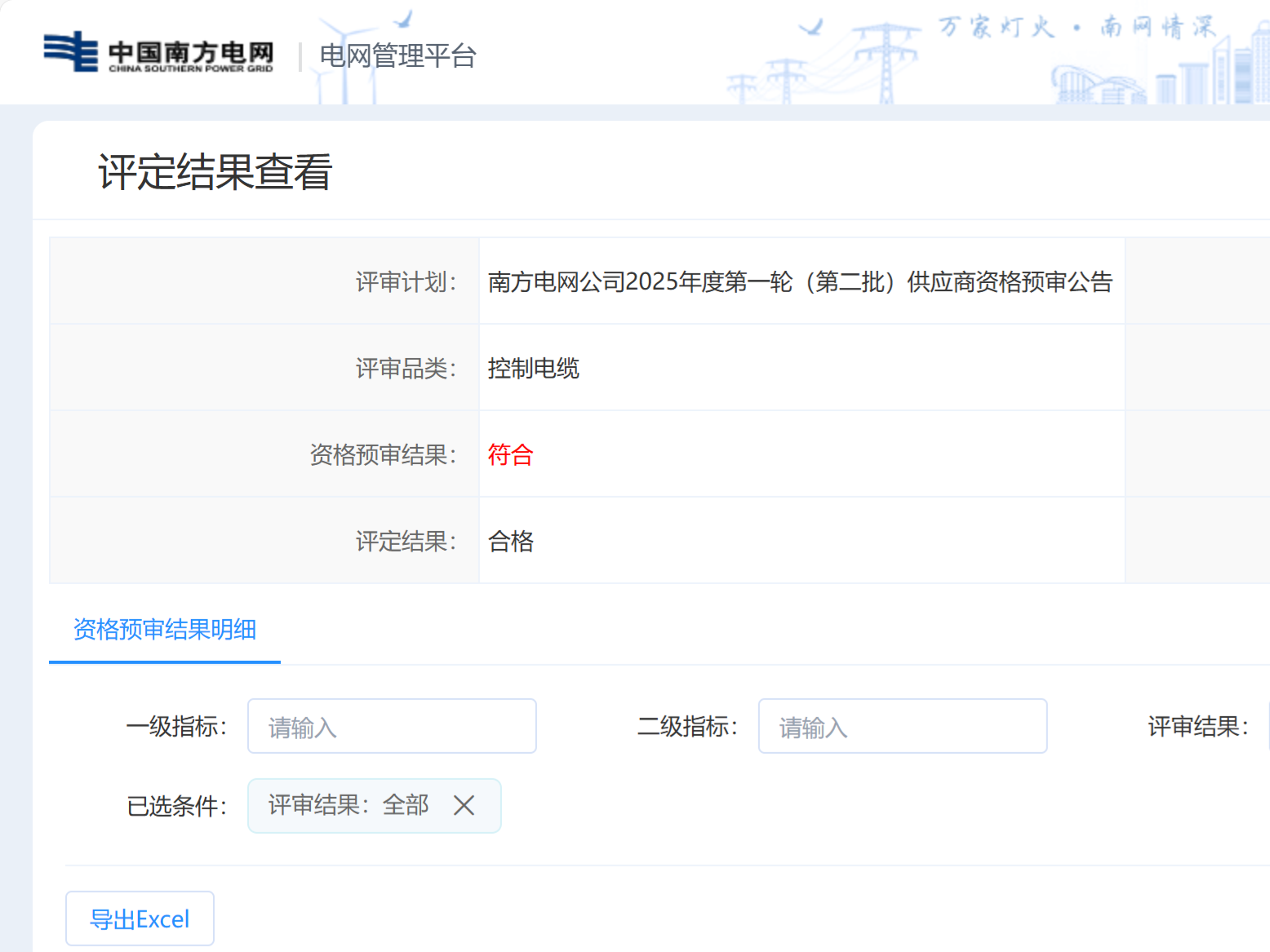Click the 资格预审结果 row label
Screen dimensions: 1270x952
coord(383,454)
